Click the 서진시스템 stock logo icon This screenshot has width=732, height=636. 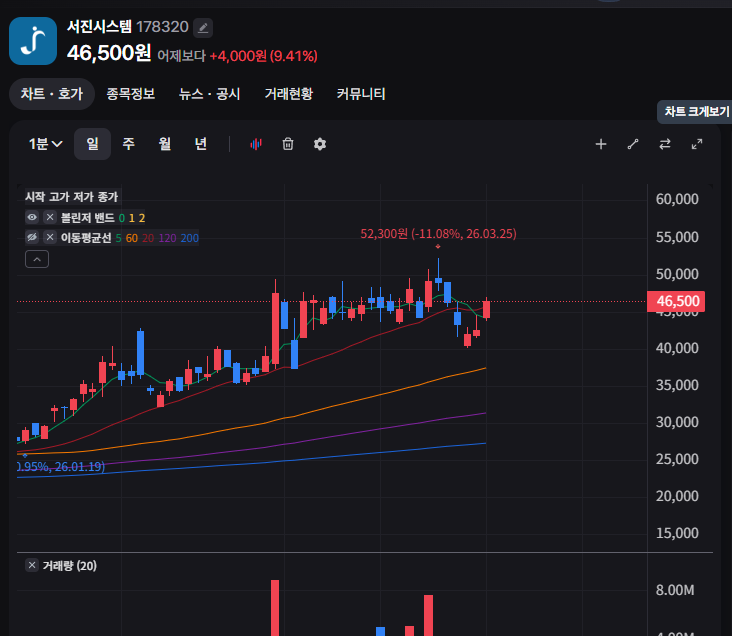click(x=33, y=41)
